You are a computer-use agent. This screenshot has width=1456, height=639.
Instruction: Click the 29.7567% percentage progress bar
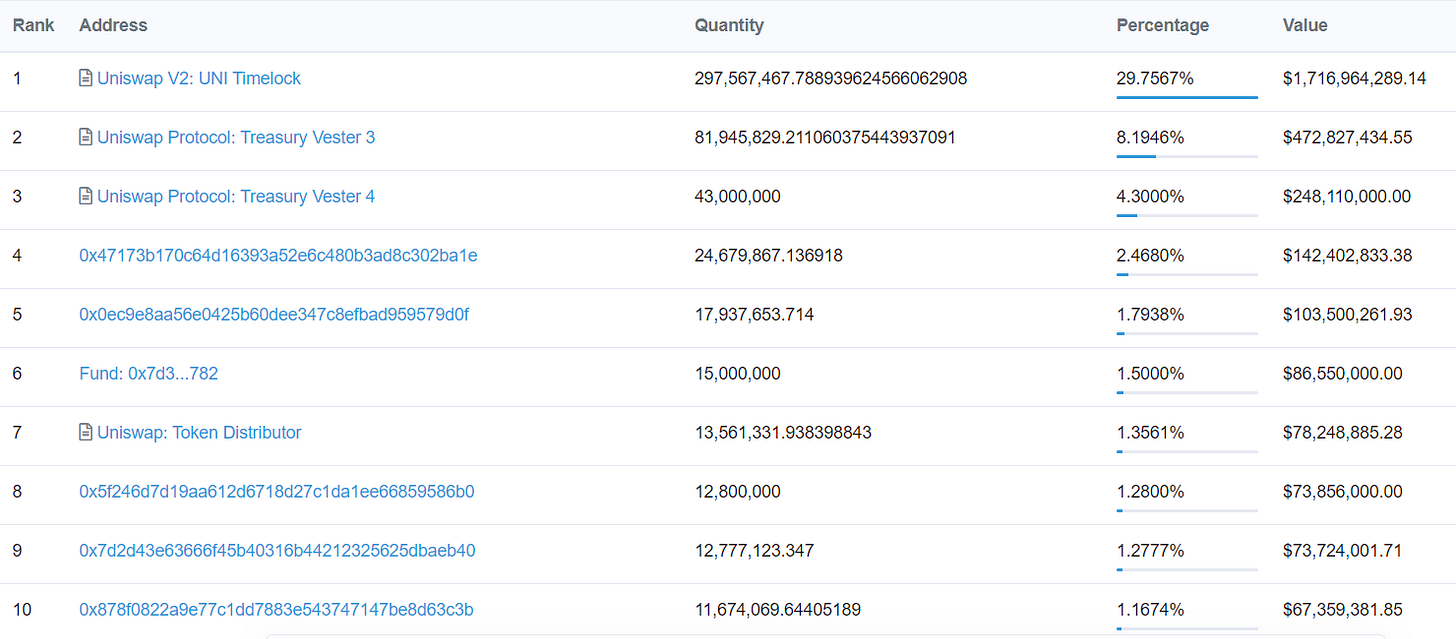click(x=1187, y=97)
